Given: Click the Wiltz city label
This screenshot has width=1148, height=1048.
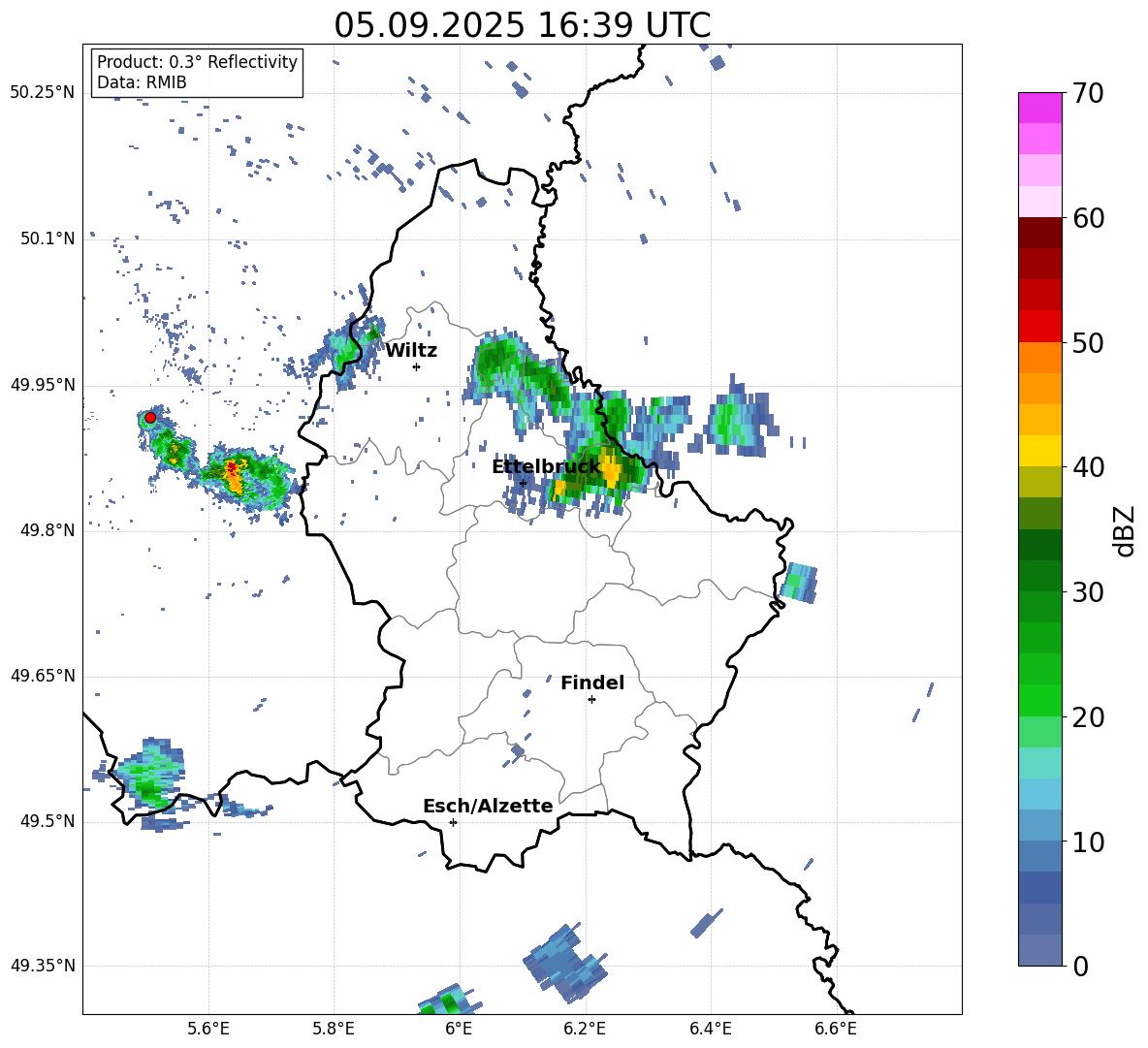Looking at the screenshot, I should tap(411, 351).
